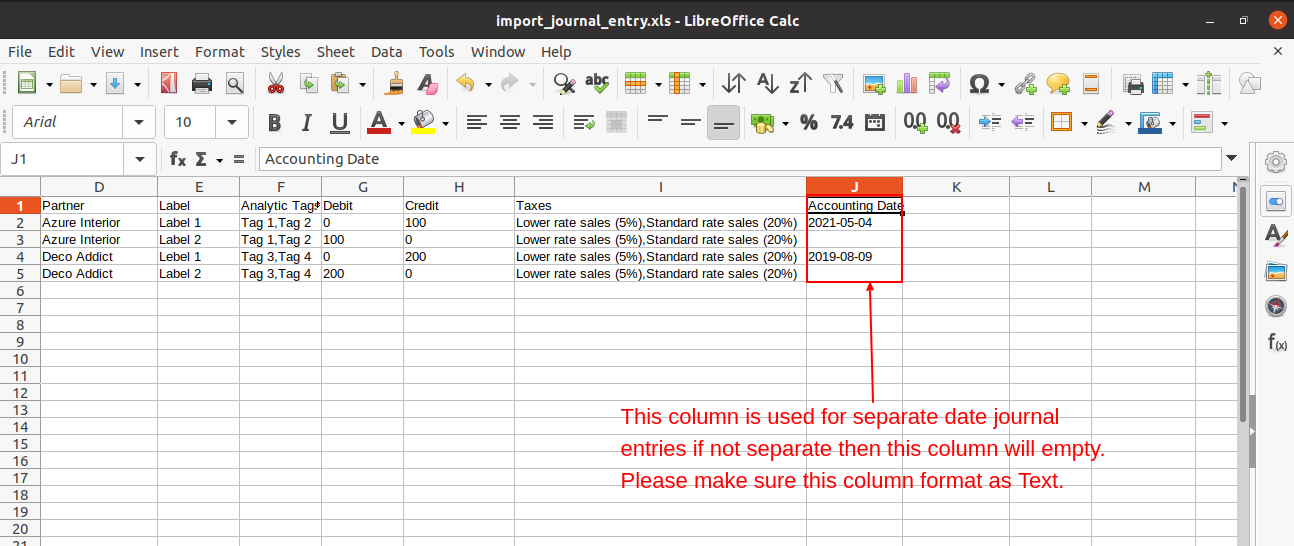Open the Data menu
This screenshot has width=1294, height=546.
point(386,52)
